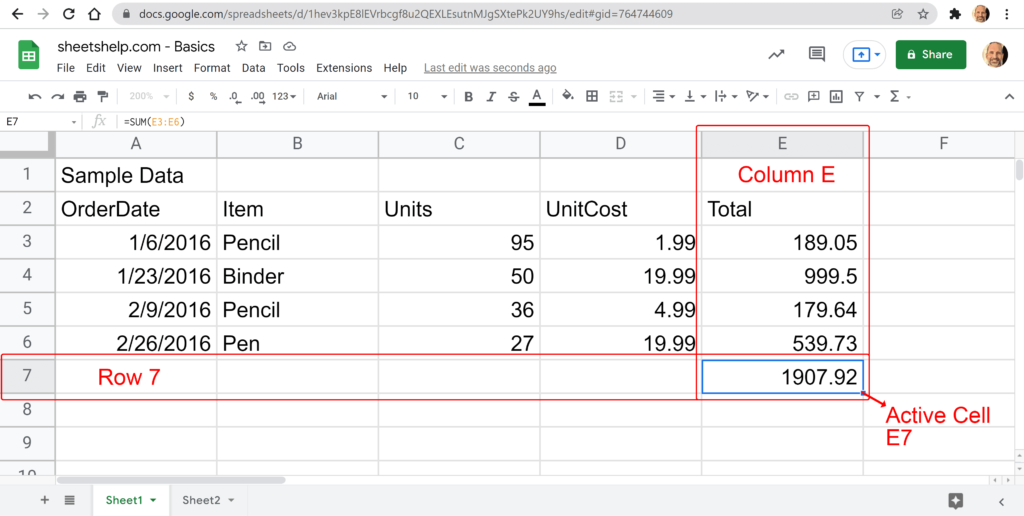Open the Last edit was seconds ago link

click(x=490, y=68)
